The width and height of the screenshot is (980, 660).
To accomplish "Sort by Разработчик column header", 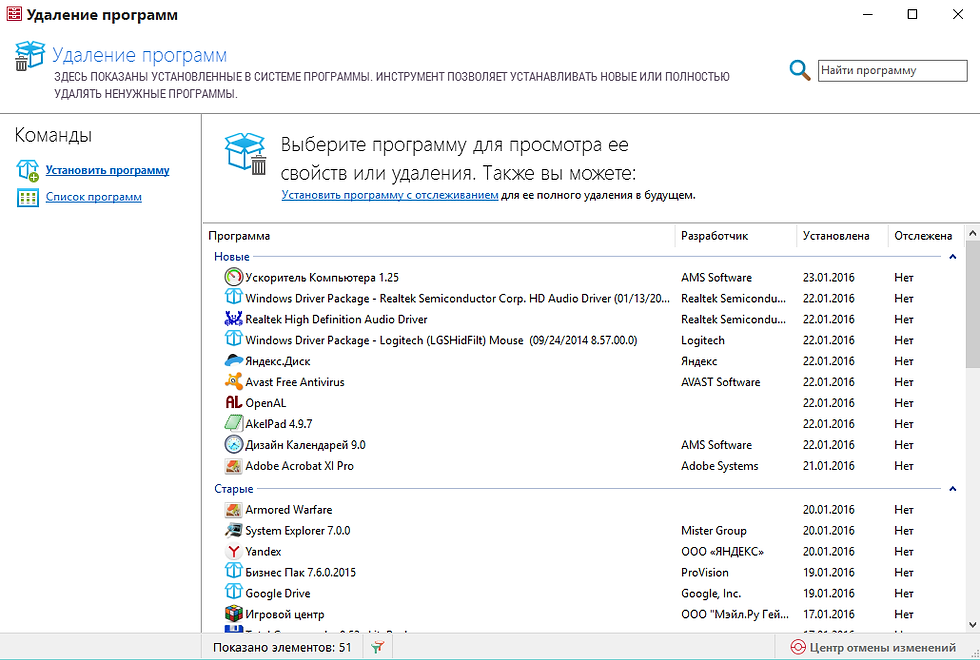I will click(x=736, y=236).
